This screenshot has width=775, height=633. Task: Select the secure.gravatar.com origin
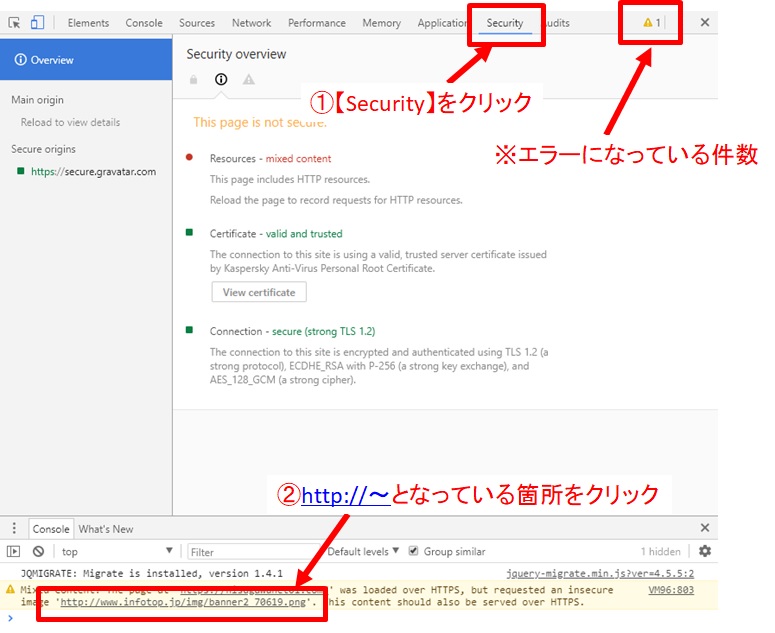tap(93, 171)
